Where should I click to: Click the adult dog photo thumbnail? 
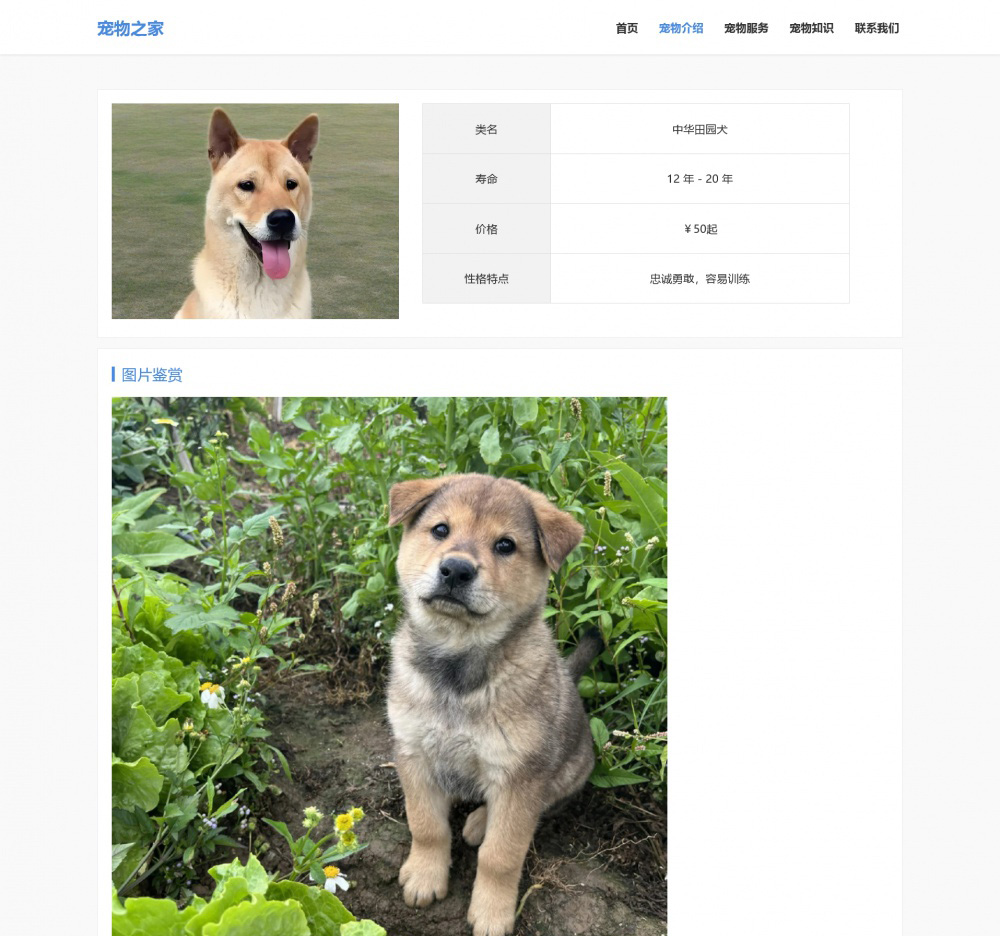click(255, 211)
